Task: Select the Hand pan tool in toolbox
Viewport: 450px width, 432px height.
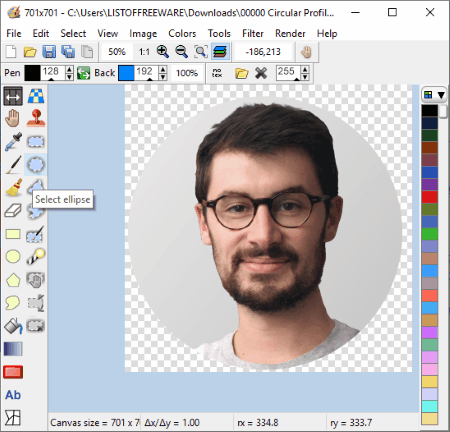Action: click(13, 118)
